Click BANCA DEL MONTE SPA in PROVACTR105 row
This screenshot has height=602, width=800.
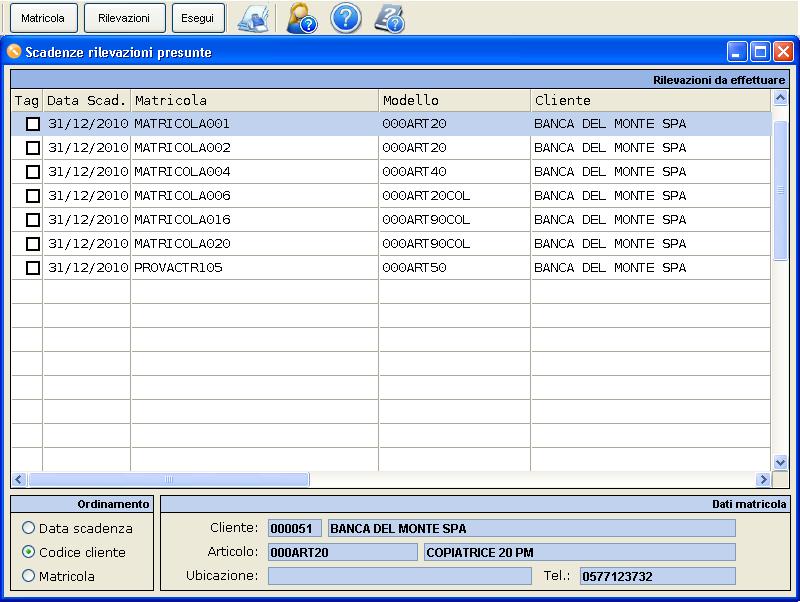651,268
